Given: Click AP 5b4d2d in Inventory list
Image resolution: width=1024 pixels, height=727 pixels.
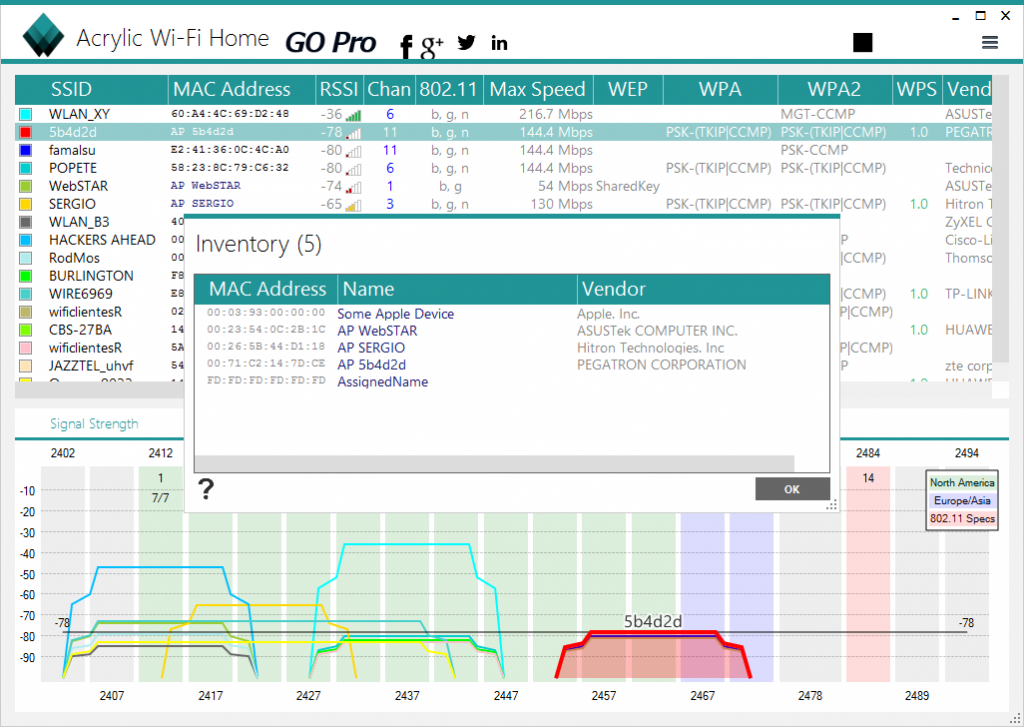Looking at the screenshot, I should point(372,364).
